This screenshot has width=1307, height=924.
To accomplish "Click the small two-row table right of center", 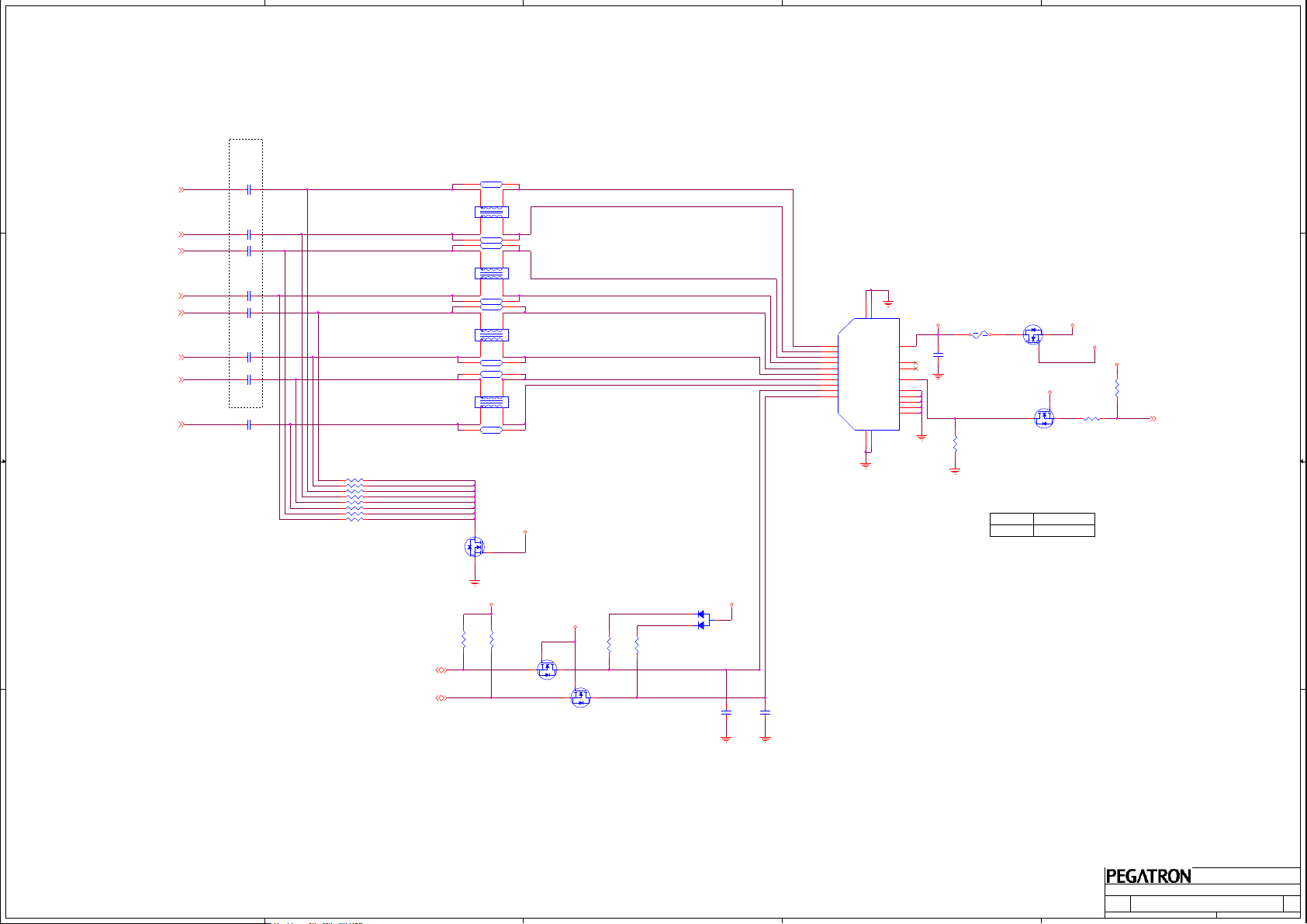I will [x=1042, y=524].
